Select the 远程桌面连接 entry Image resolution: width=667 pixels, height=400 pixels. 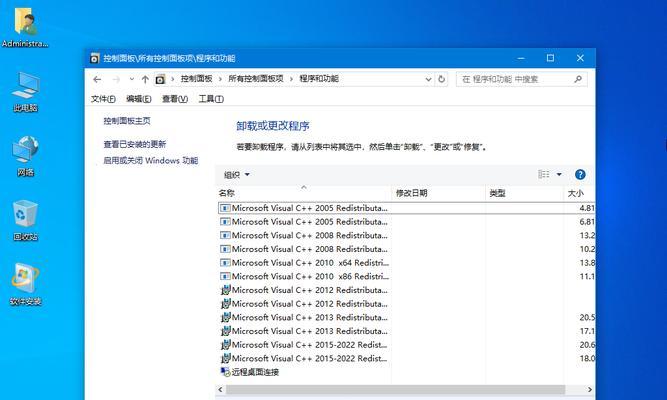pyautogui.click(x=406, y=372)
